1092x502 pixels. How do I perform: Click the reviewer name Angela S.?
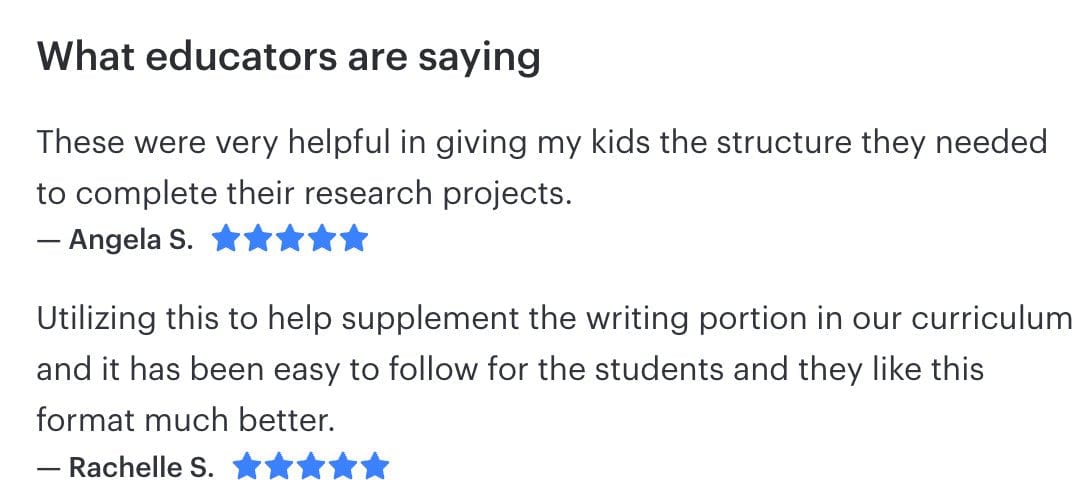pos(131,241)
